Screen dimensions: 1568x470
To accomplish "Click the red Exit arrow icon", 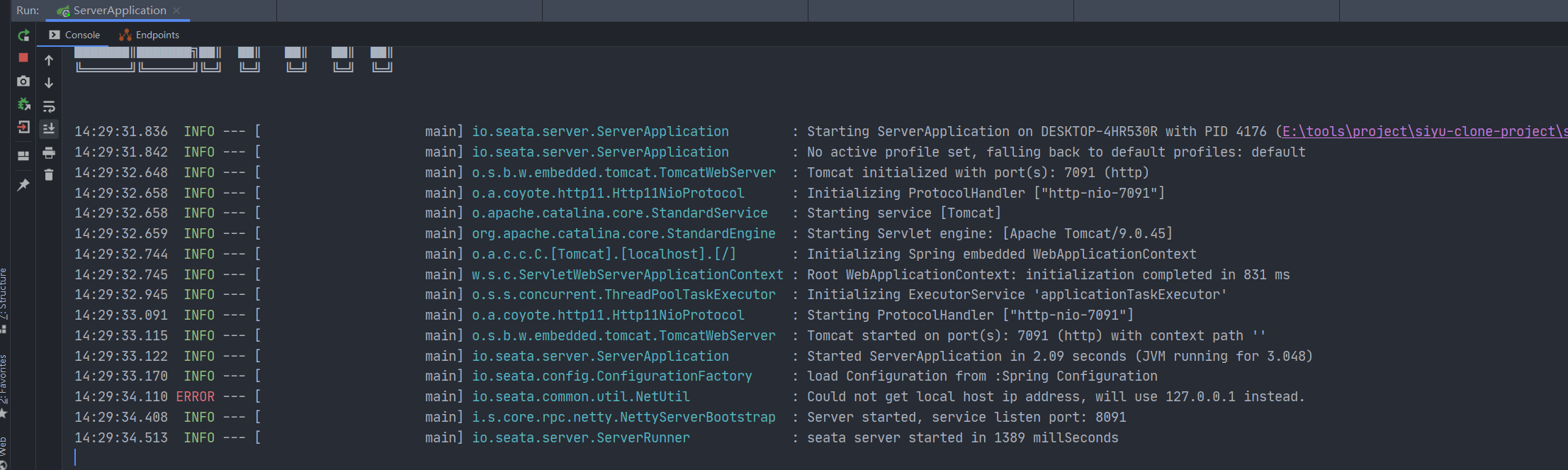I will (23, 128).
